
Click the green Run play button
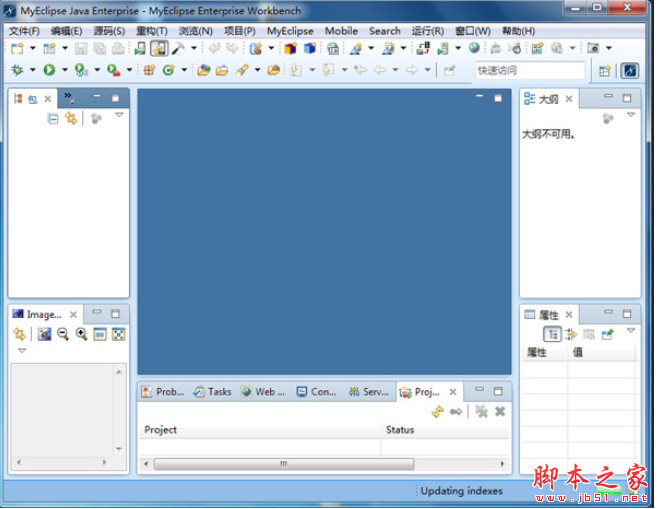49,70
